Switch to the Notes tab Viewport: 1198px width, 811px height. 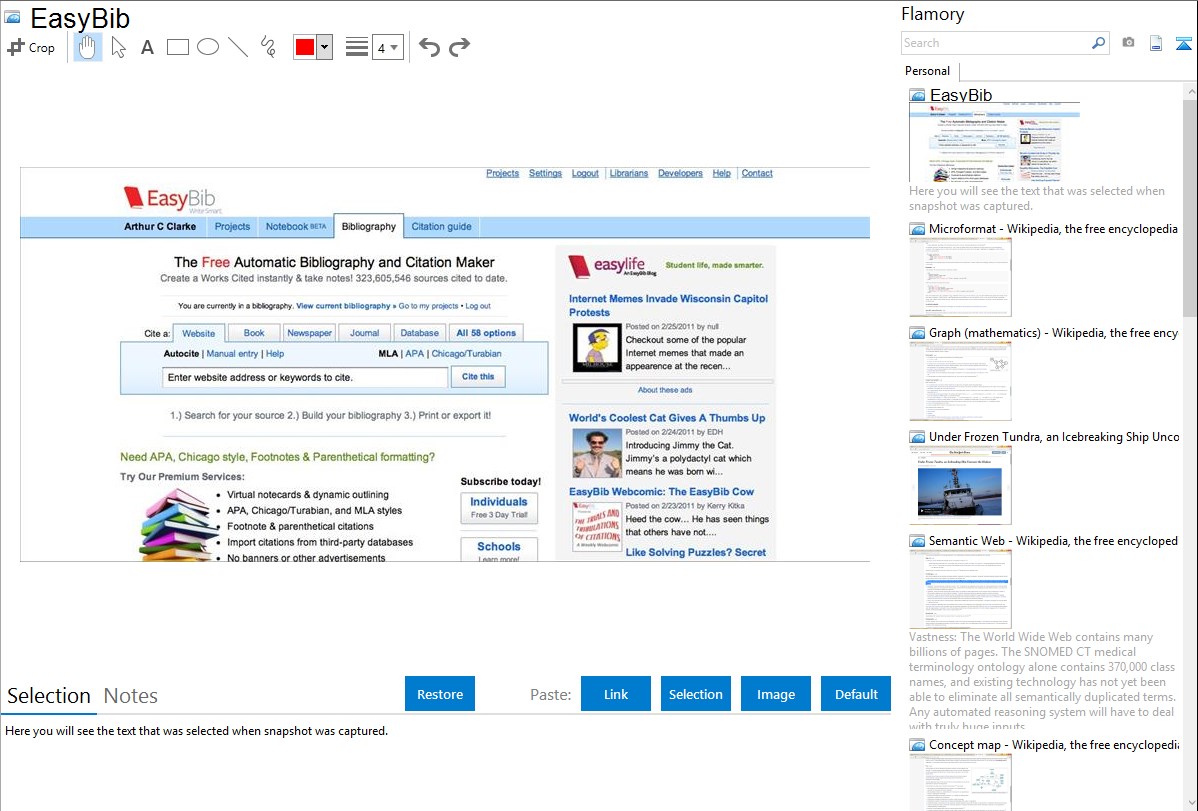(131, 696)
